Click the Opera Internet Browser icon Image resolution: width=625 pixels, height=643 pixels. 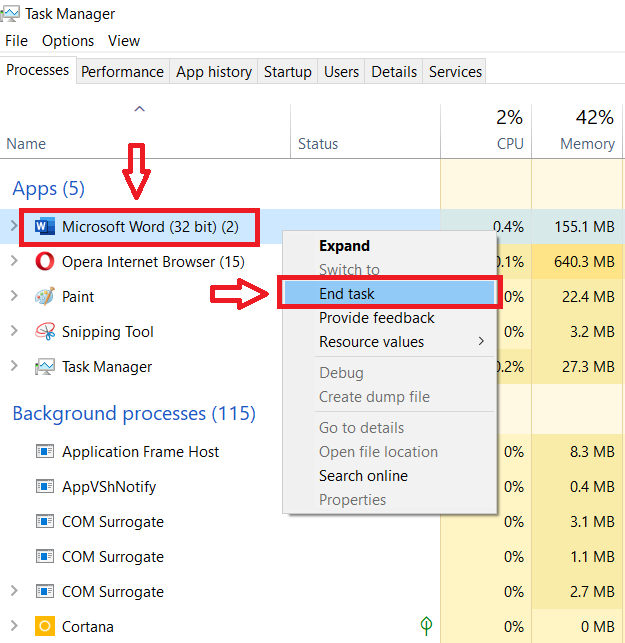tap(45, 262)
